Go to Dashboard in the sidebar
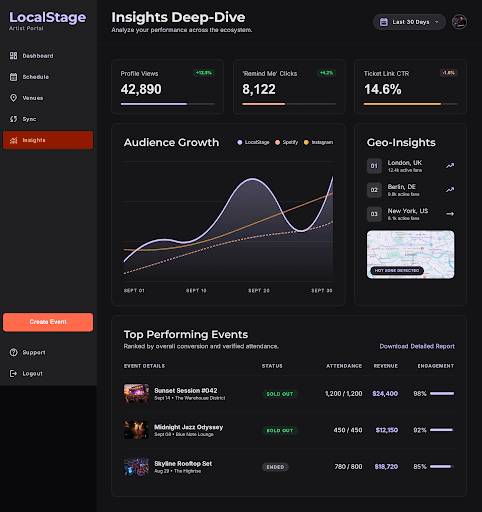The width and height of the screenshot is (482, 512). click(48, 56)
